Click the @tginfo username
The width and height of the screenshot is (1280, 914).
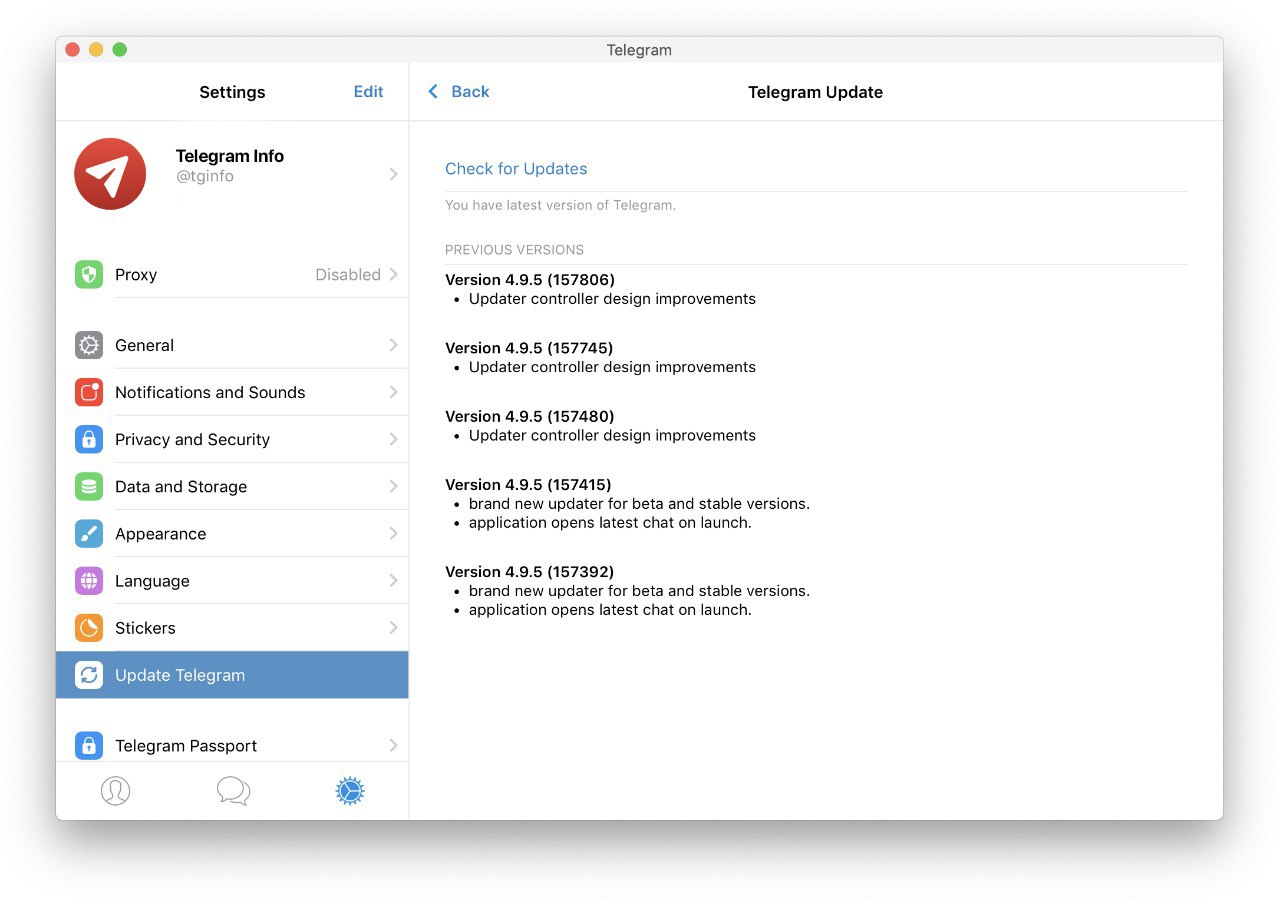point(205,176)
